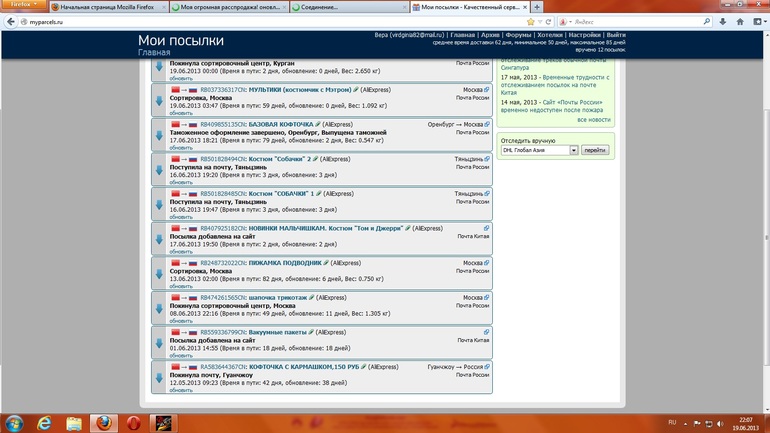Image resolution: width=770 pixels, height=433 pixels.
Task: Click the page vertical scrollbar thumb
Action: [x=767, y=236]
